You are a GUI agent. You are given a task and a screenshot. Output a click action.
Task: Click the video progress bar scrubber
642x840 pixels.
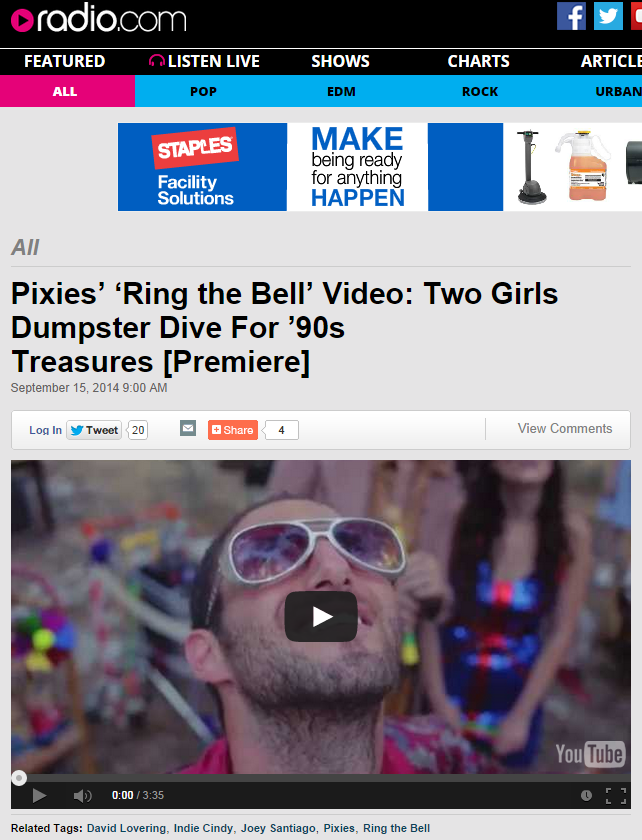(x=19, y=778)
